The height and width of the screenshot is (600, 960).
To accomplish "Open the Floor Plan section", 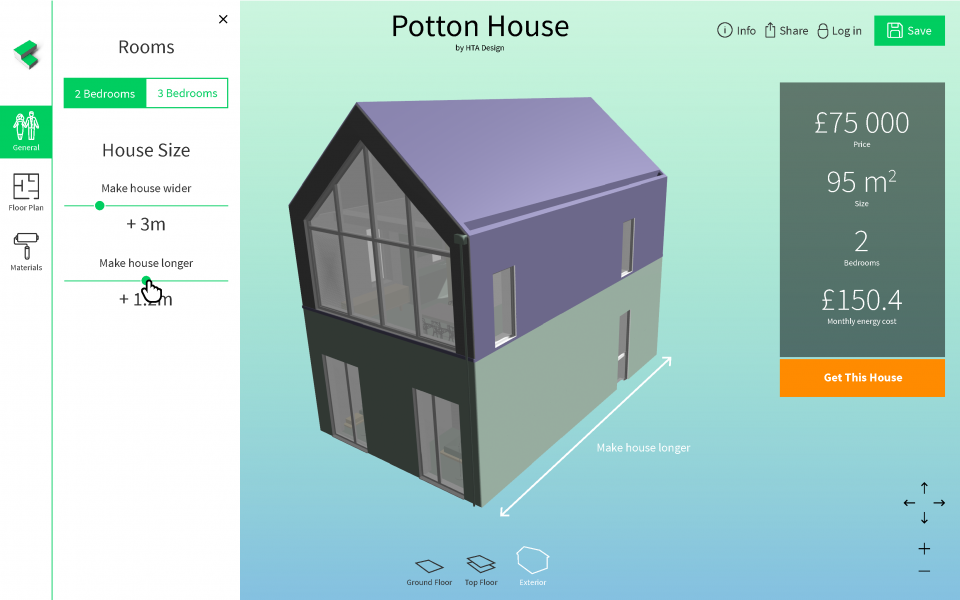I will pyautogui.click(x=26, y=192).
